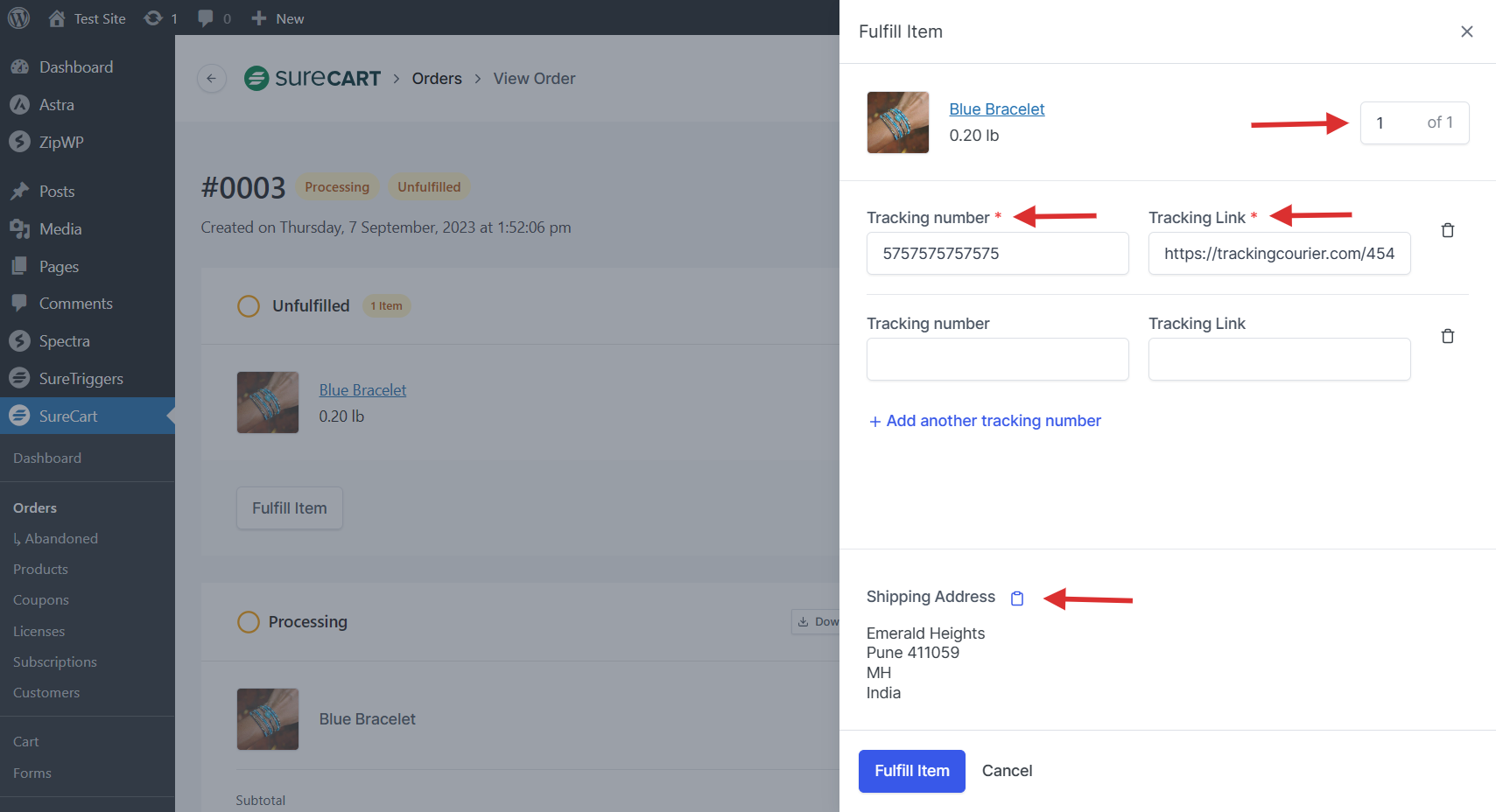Screen dimensions: 1496x812
Task: Close the Fulfill Item panel
Action: [1466, 31]
